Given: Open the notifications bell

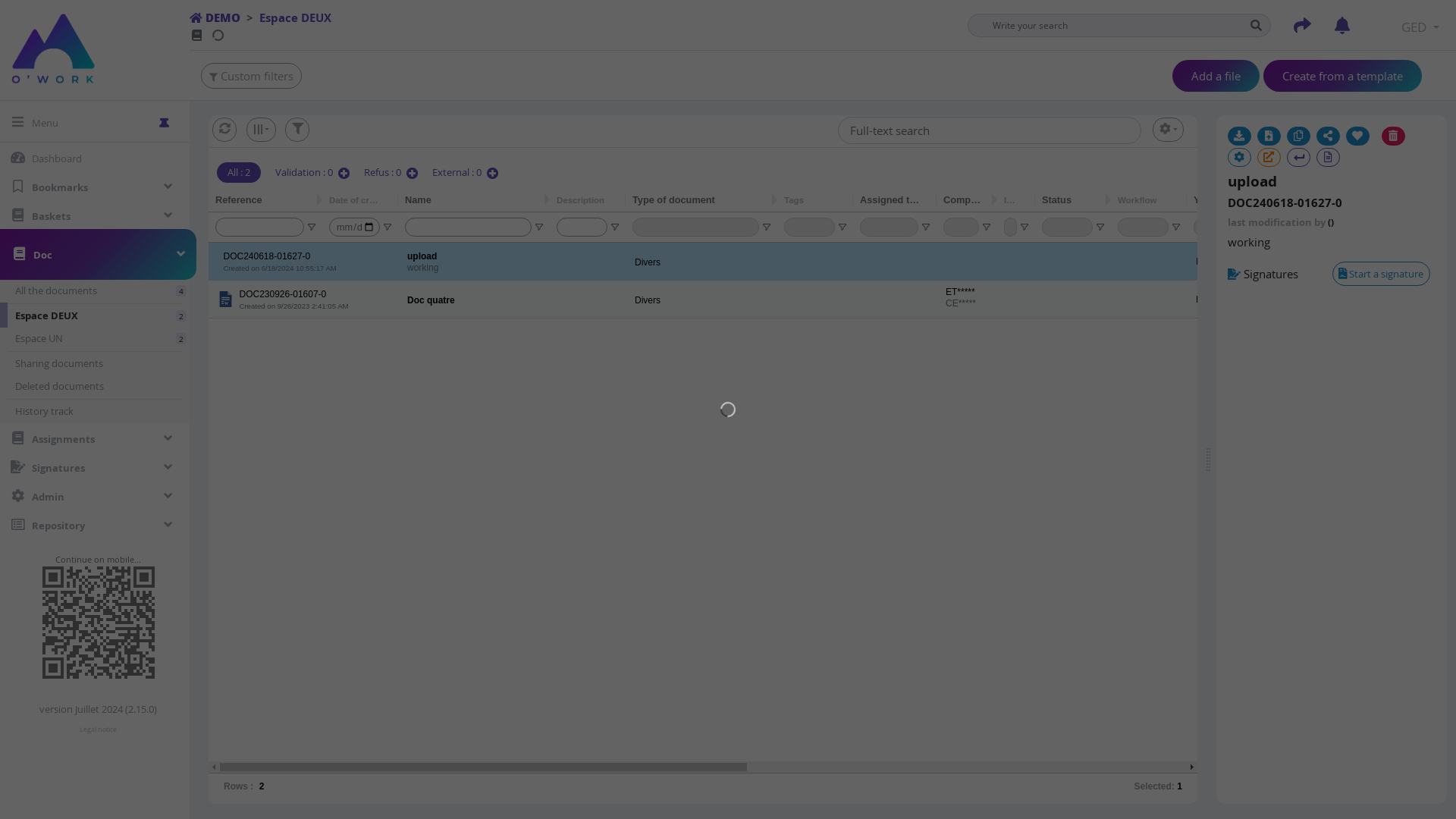Looking at the screenshot, I should [1341, 26].
